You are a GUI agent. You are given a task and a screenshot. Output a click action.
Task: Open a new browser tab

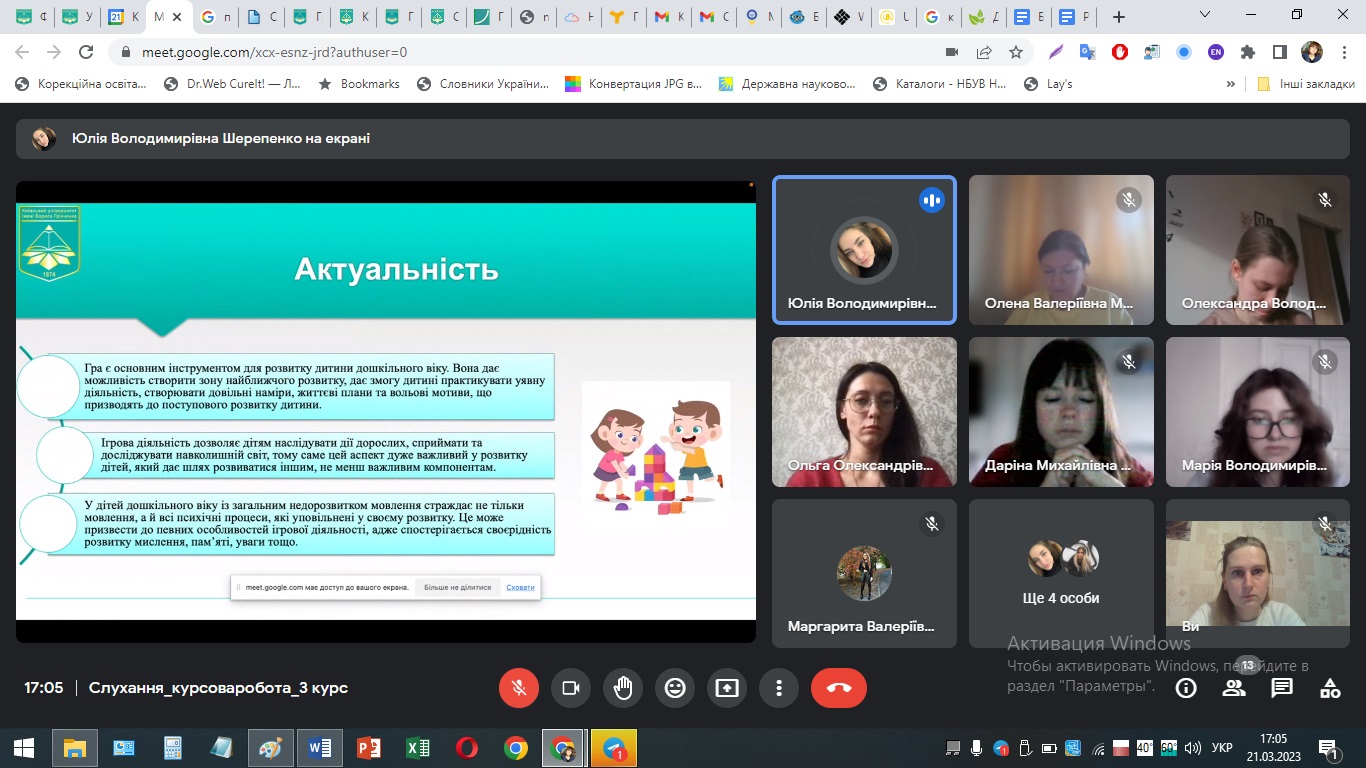(1119, 17)
